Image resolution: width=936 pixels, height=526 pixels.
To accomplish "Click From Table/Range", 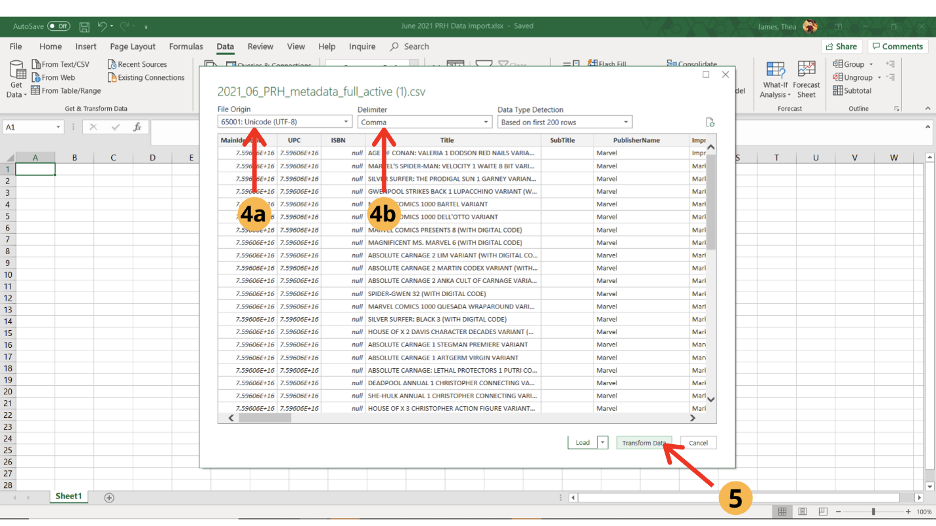I will tap(66, 91).
